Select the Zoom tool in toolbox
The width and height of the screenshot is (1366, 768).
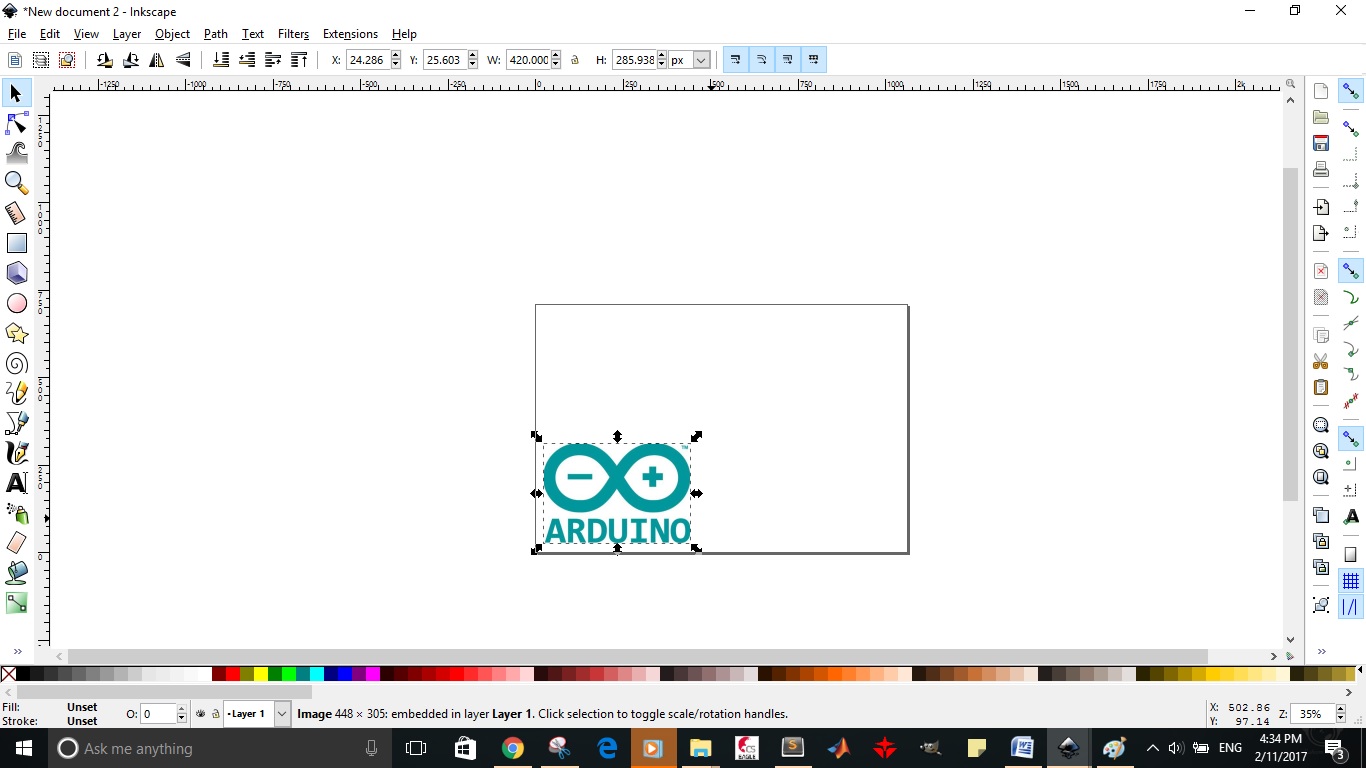(17, 183)
